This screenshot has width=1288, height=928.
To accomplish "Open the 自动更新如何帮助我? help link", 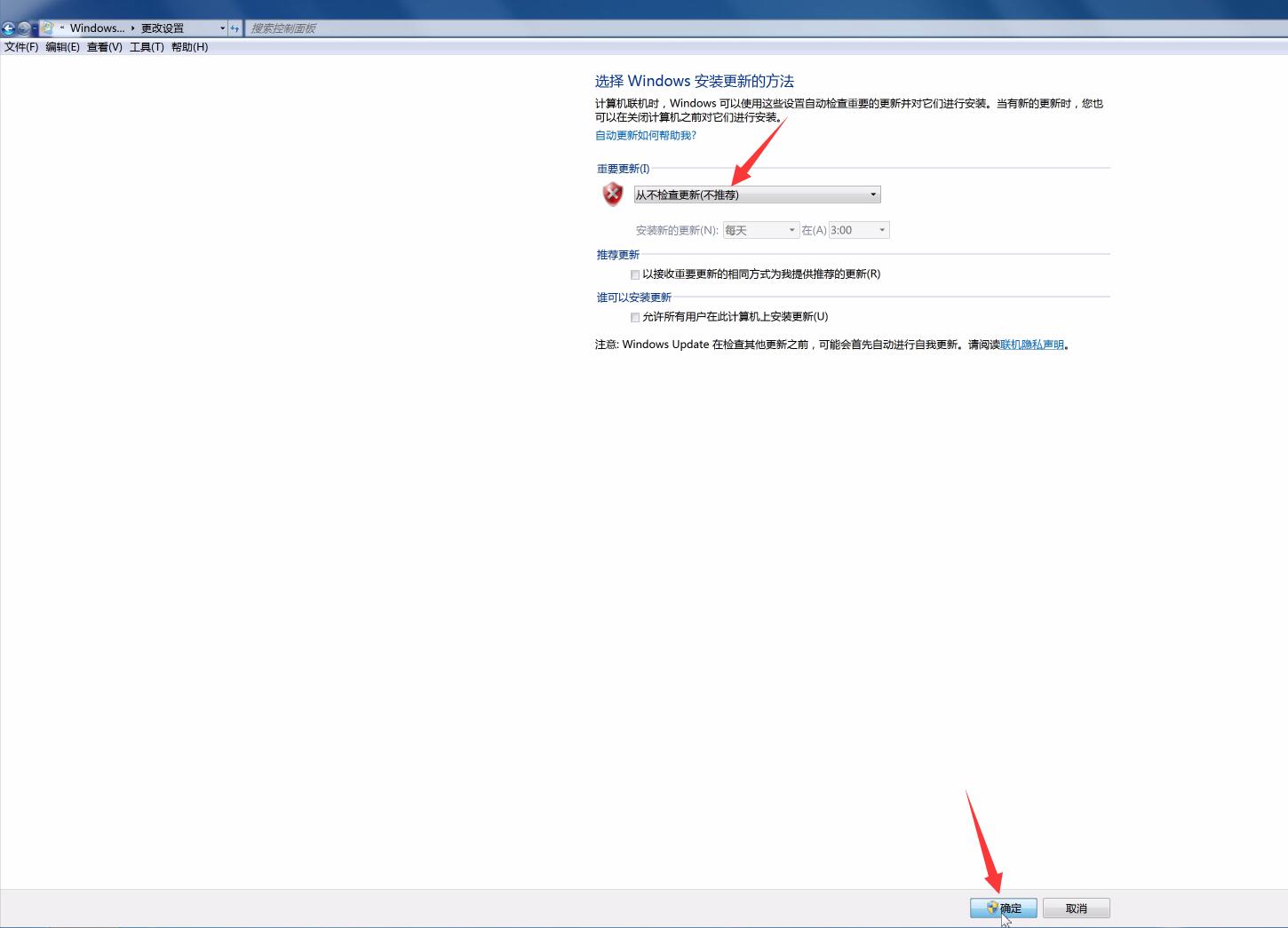I will [x=646, y=135].
